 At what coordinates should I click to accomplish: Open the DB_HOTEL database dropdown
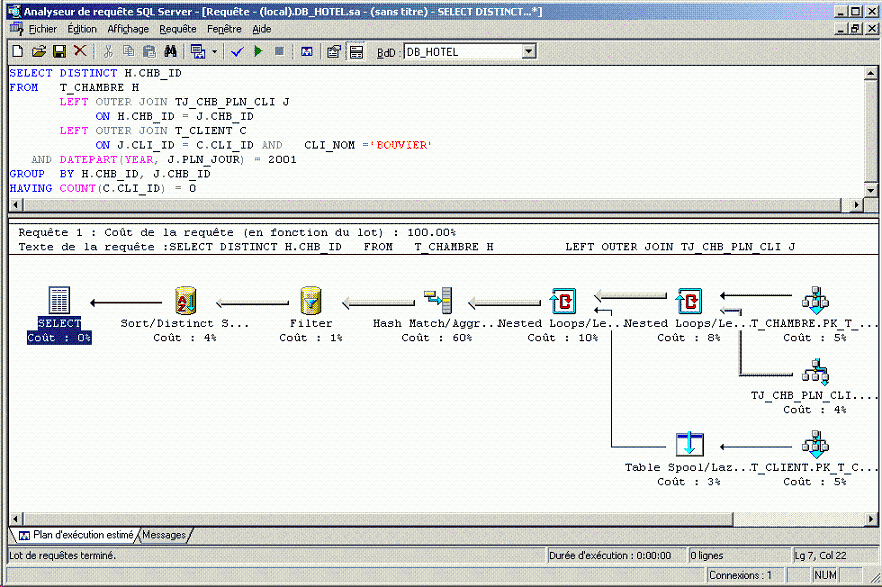click(x=529, y=51)
